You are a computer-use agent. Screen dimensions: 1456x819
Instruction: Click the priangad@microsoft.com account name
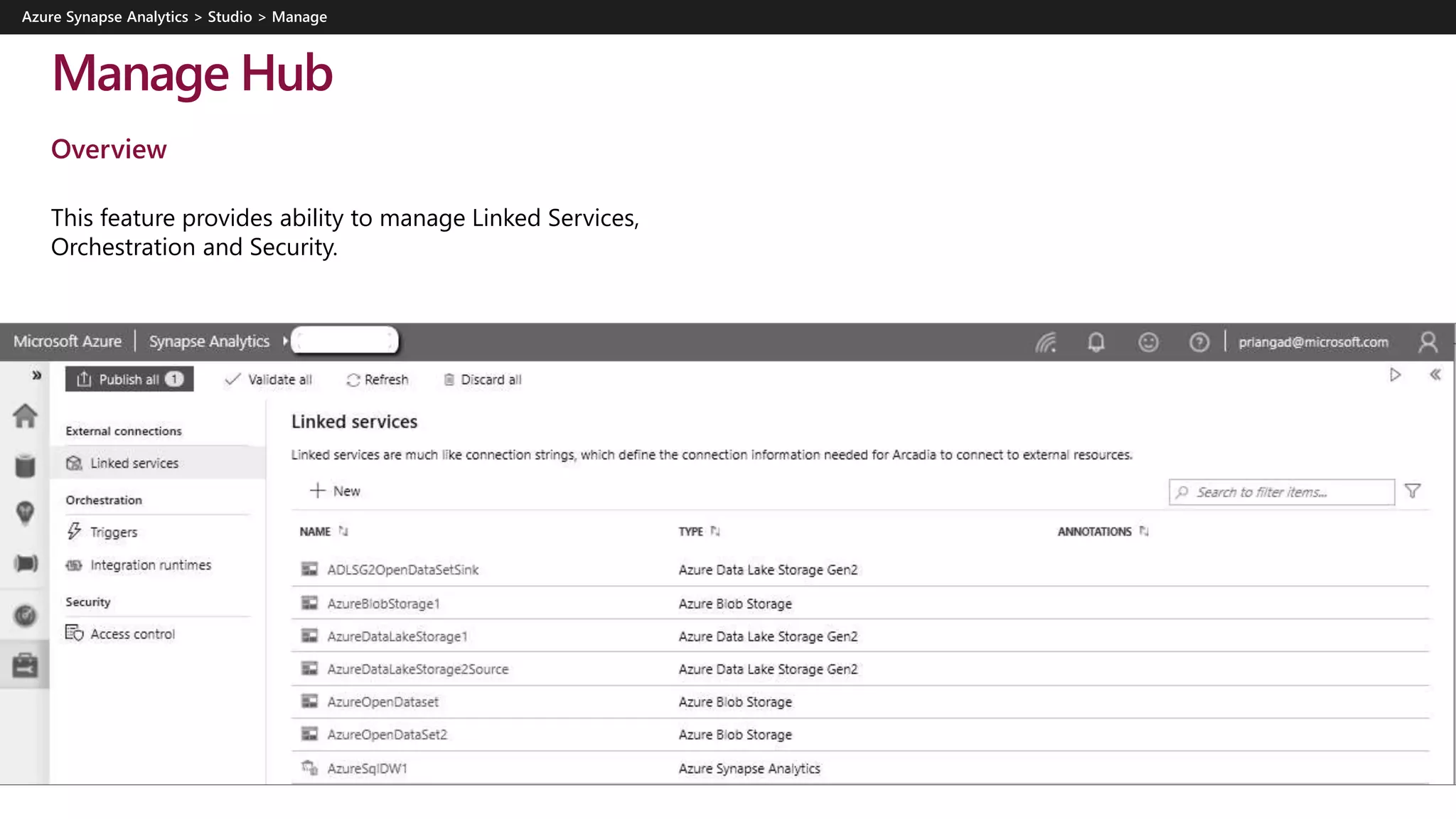[x=1313, y=342]
